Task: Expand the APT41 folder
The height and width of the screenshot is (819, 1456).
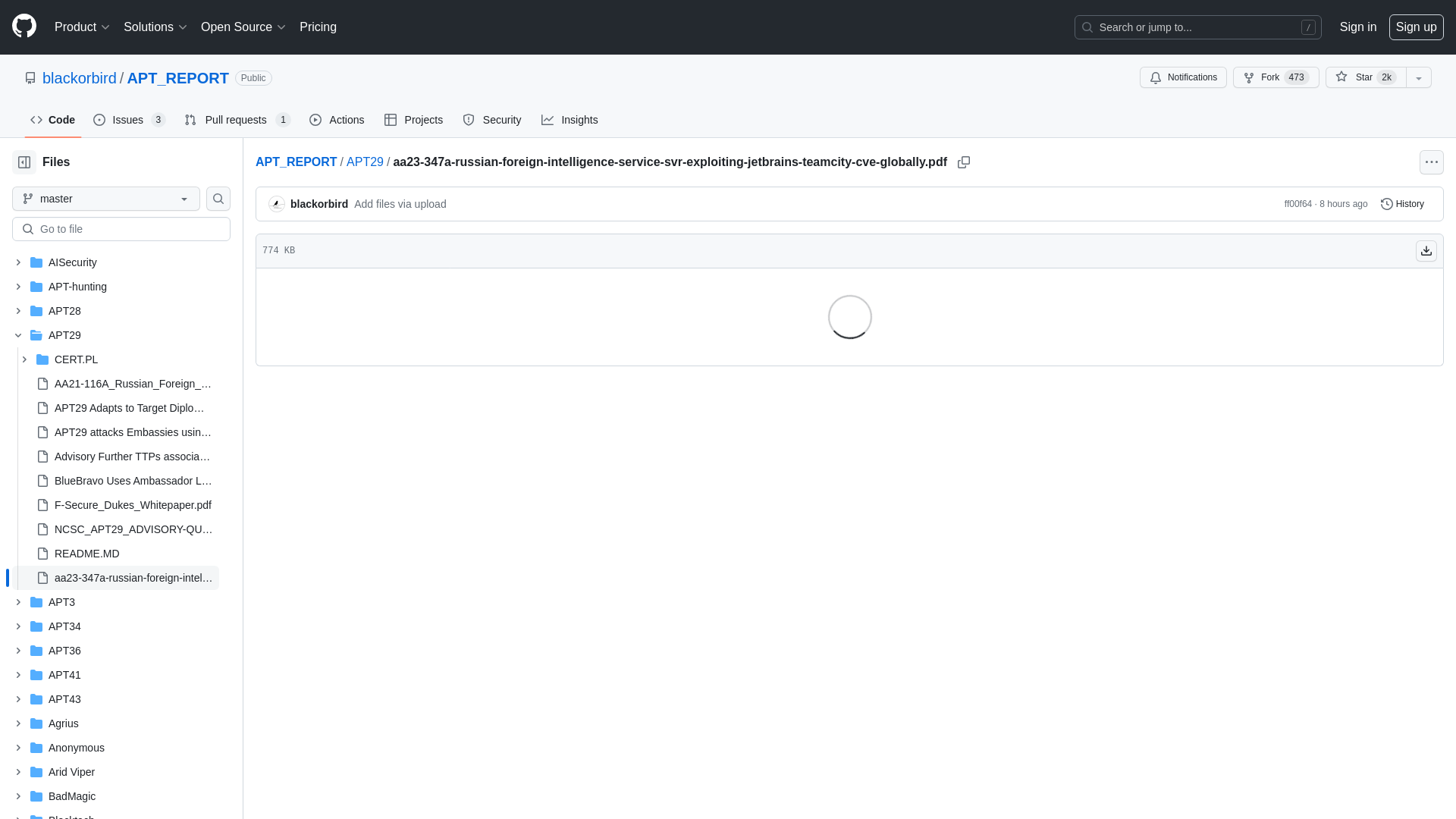Action: (18, 675)
